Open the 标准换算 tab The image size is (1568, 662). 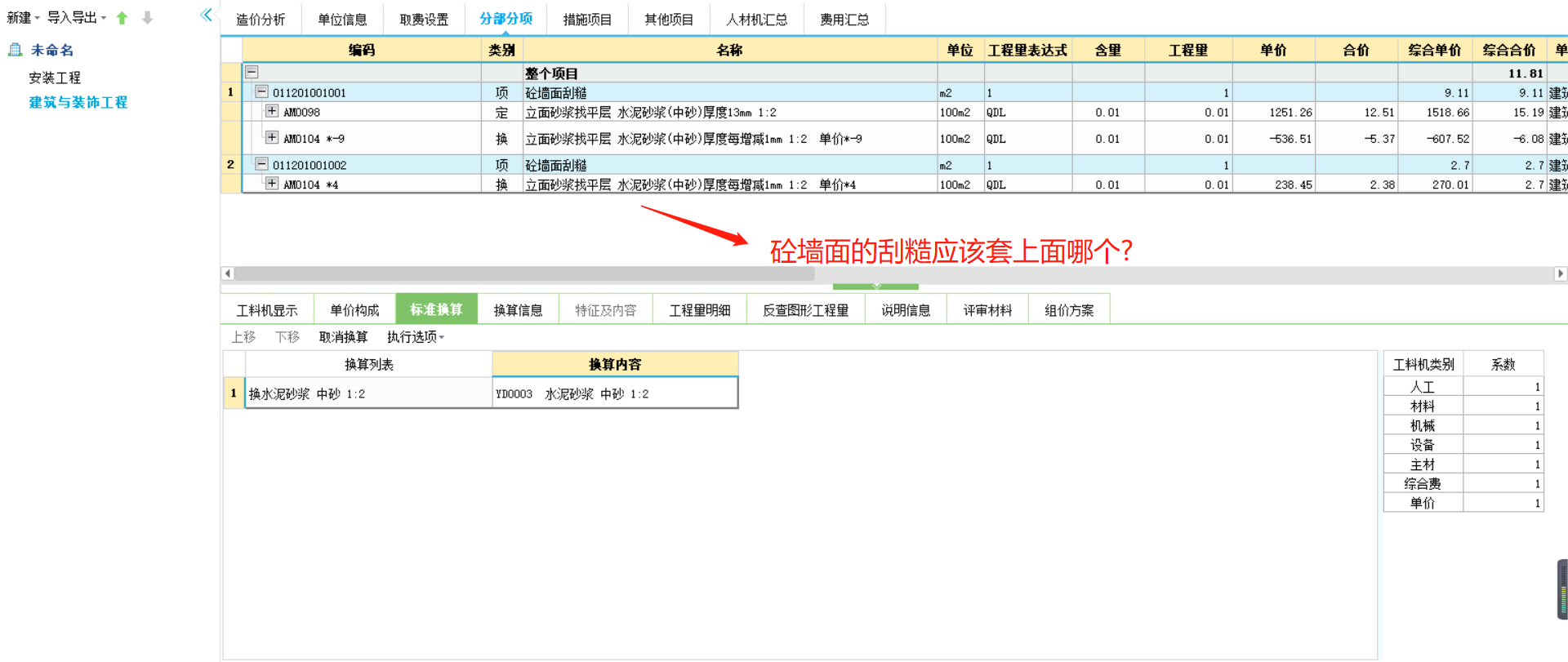point(436,309)
